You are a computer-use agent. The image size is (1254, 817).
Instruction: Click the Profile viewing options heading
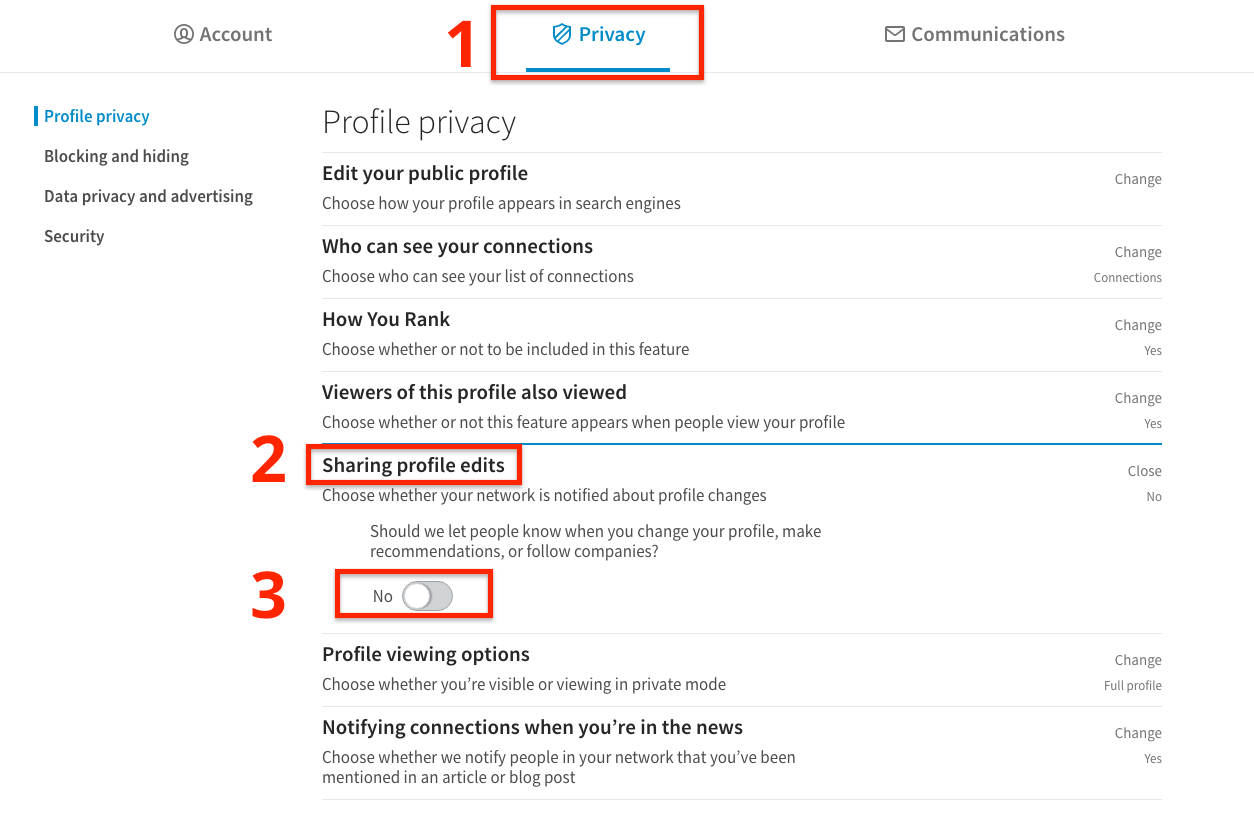426,654
